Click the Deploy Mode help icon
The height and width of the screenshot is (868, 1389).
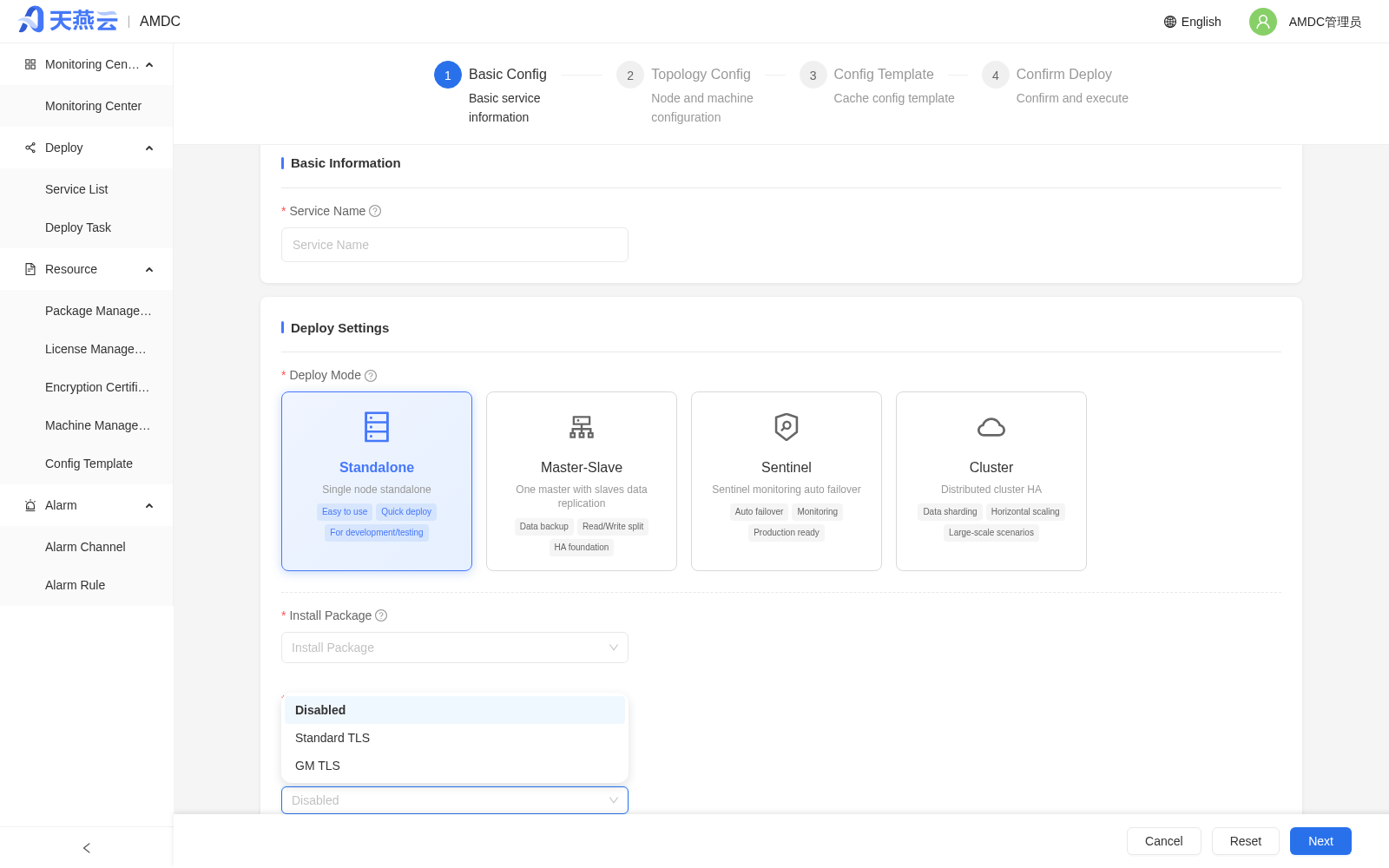[x=371, y=376]
